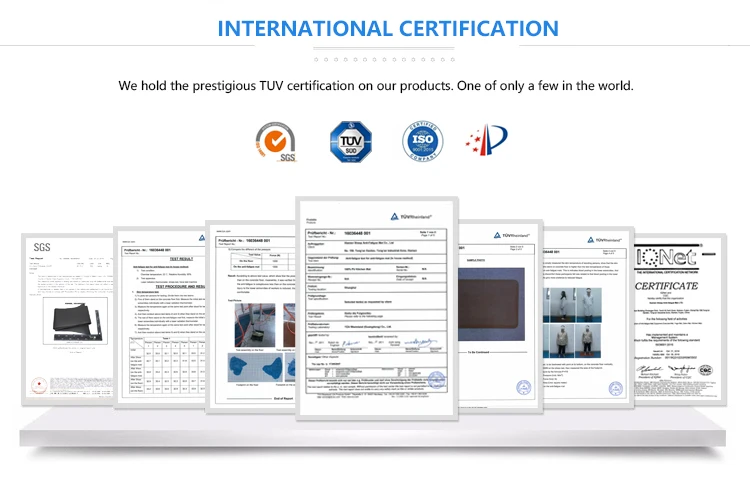Click the International Certification heading
This screenshot has width=750, height=477.
tap(388, 28)
